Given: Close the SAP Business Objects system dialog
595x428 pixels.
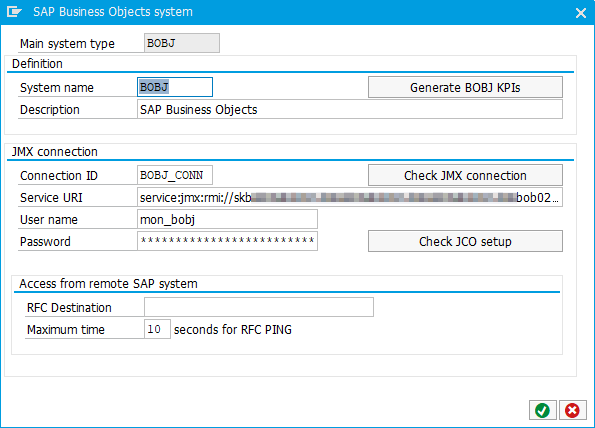Looking at the screenshot, I should (581, 13).
